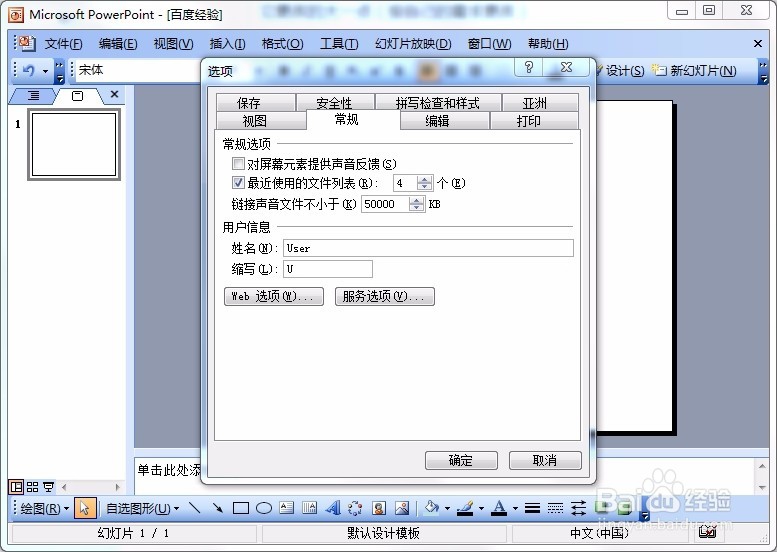This screenshot has height=552, width=777.
Task: Open the Insert menu
Action: pyautogui.click(x=227, y=44)
